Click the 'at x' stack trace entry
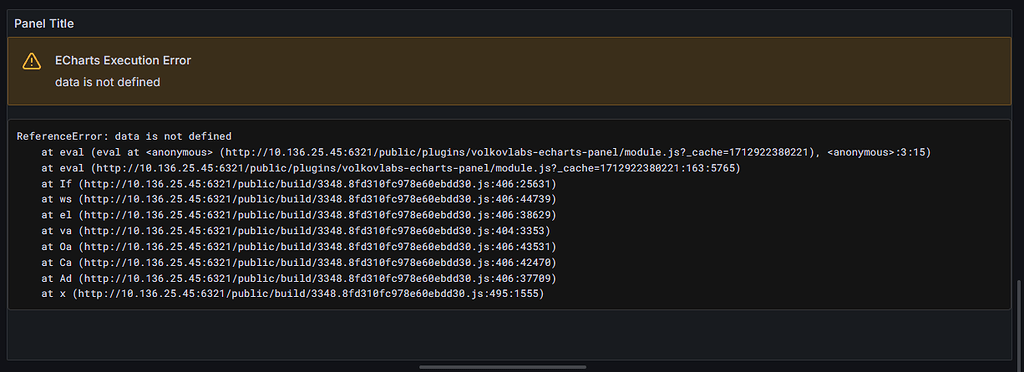 [293, 294]
